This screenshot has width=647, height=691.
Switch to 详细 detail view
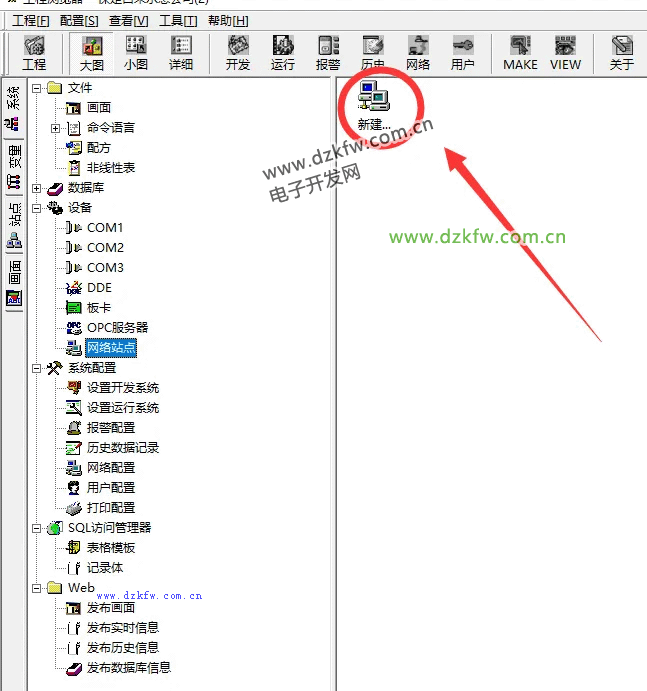pyautogui.click(x=181, y=52)
